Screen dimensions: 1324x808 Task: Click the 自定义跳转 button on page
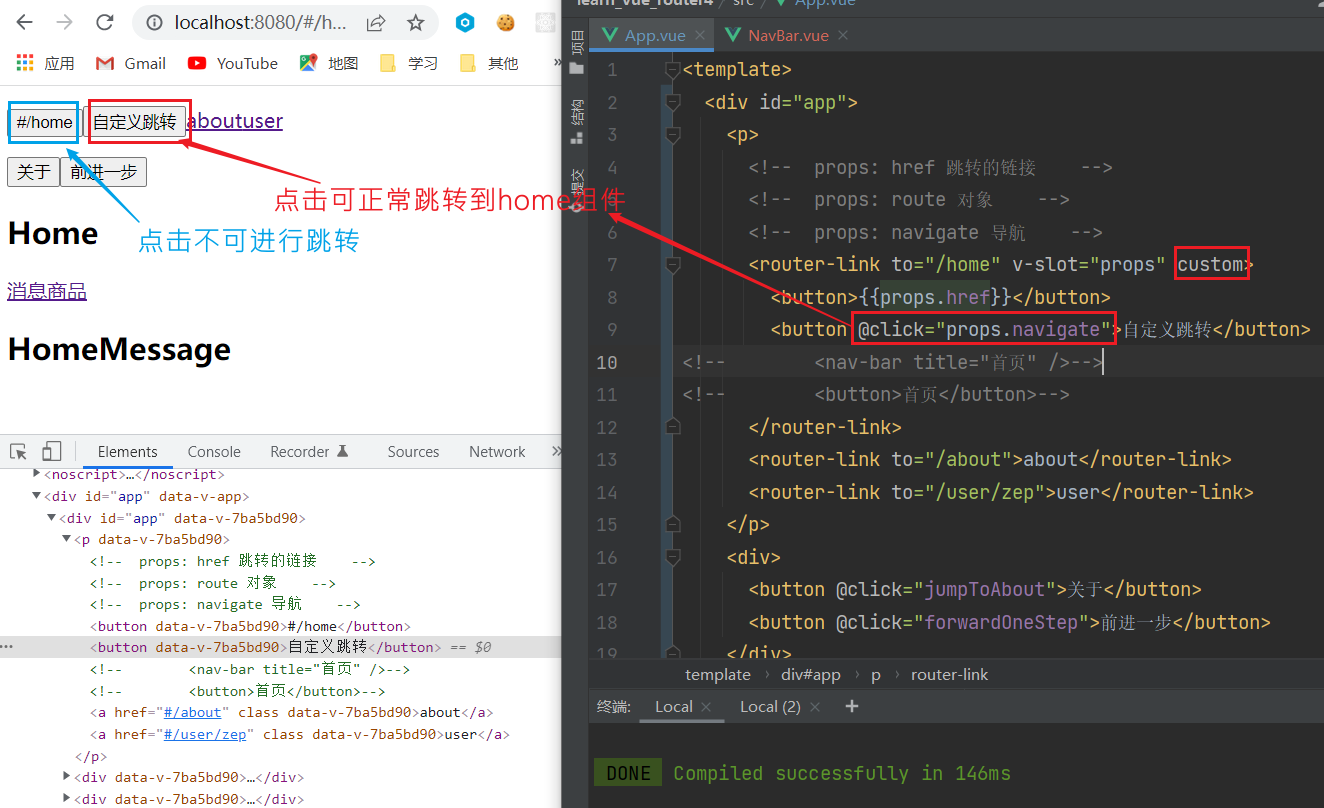coord(135,122)
